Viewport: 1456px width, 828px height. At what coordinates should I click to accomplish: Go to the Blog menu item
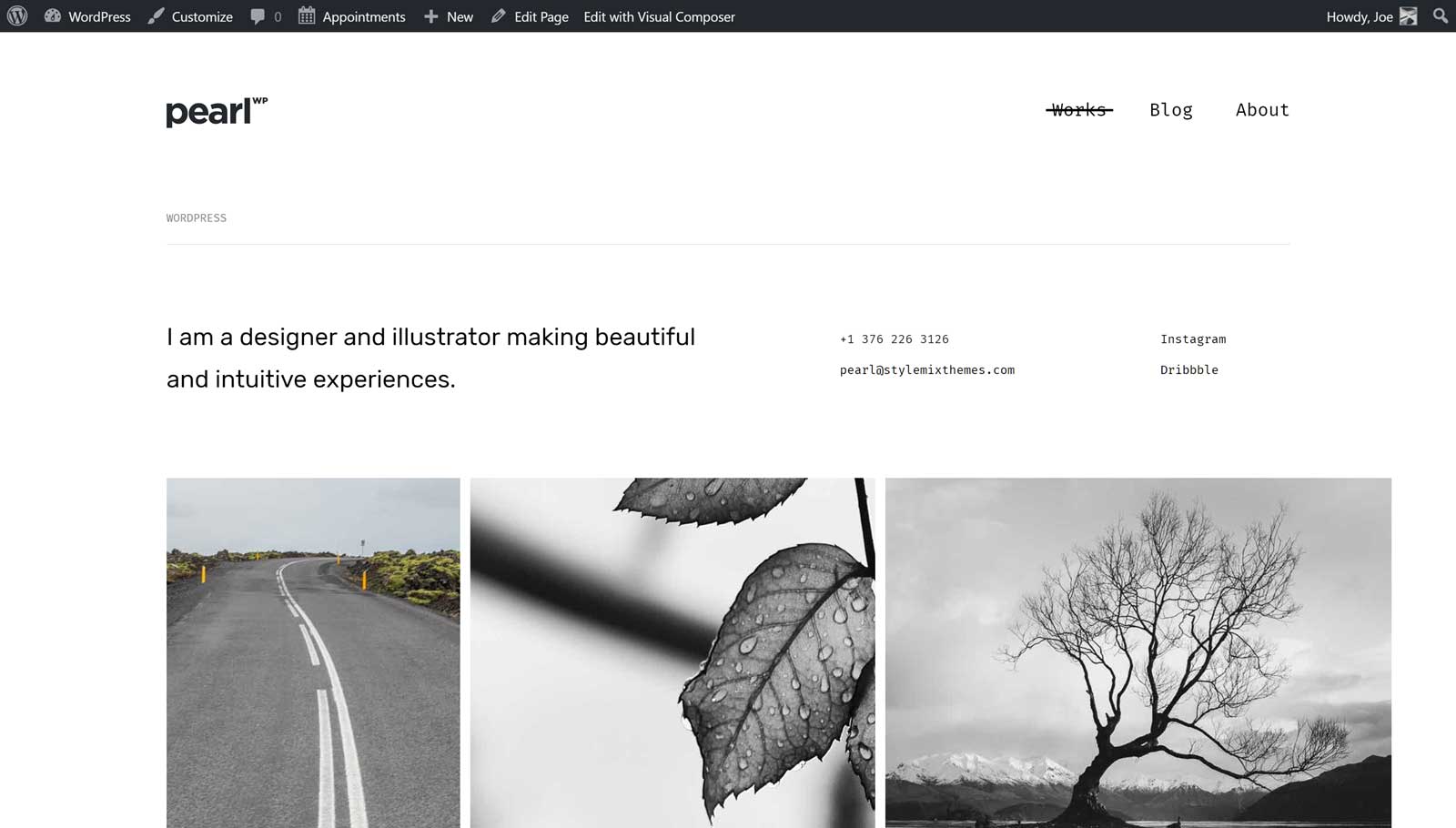point(1171,110)
